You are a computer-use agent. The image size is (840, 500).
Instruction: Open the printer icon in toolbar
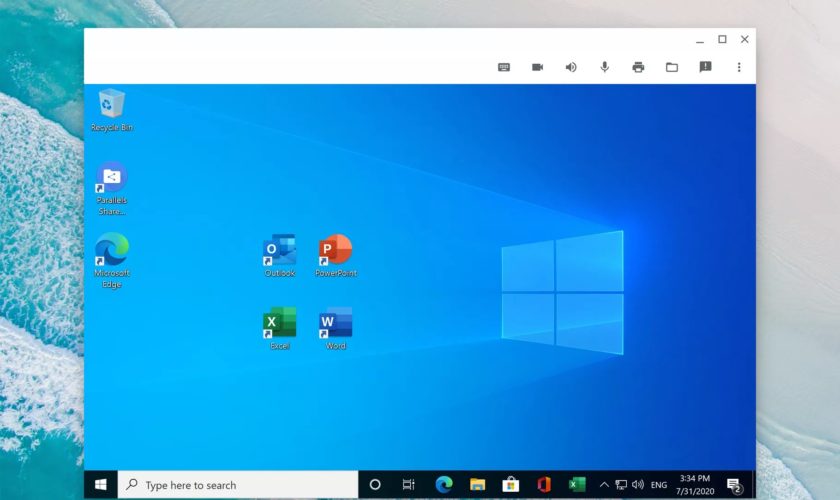pos(638,67)
